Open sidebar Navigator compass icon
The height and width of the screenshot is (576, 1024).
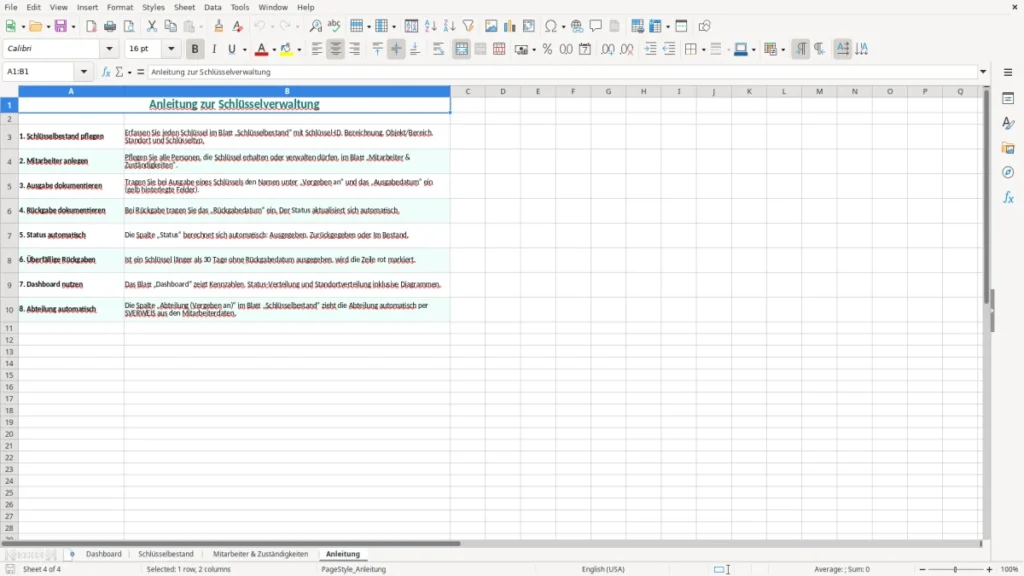pyautogui.click(x=1008, y=172)
